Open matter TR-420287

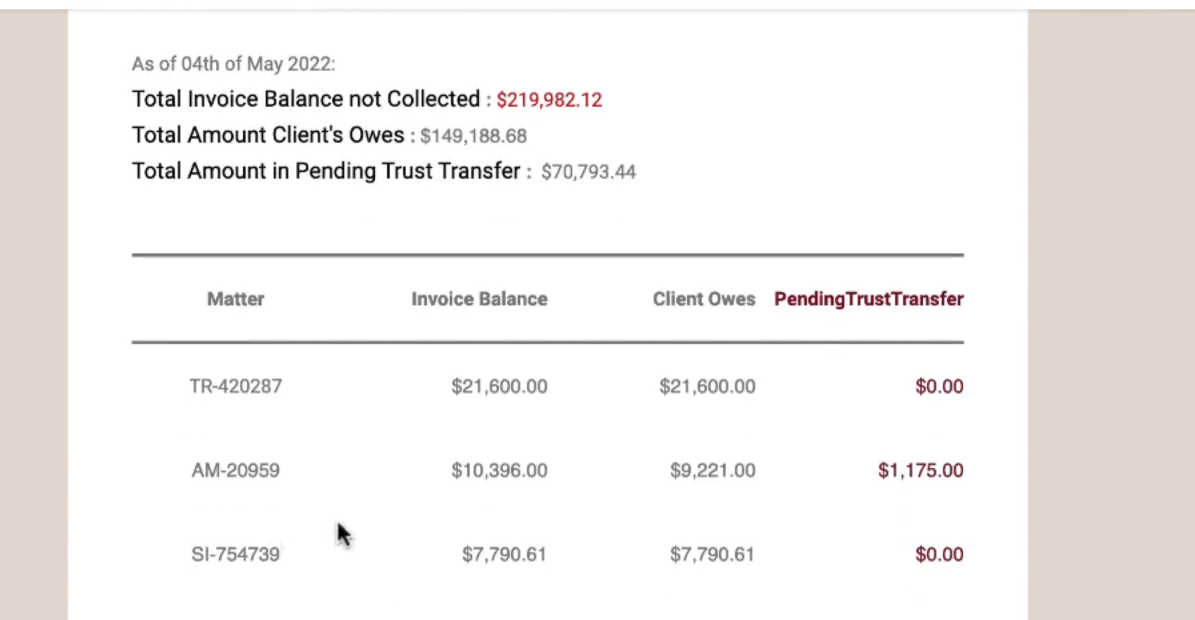tap(236, 386)
